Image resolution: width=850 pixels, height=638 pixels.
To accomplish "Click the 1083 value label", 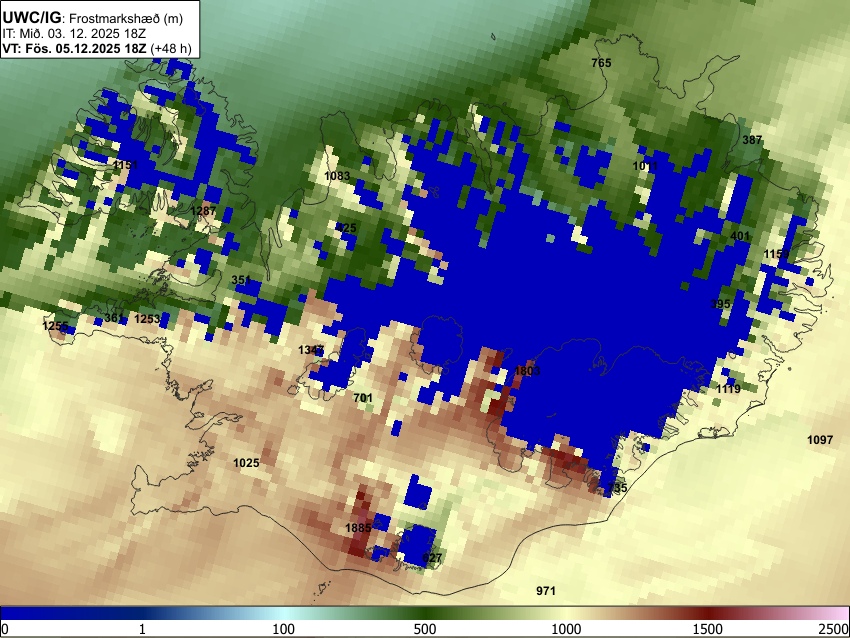I will tap(337, 176).
